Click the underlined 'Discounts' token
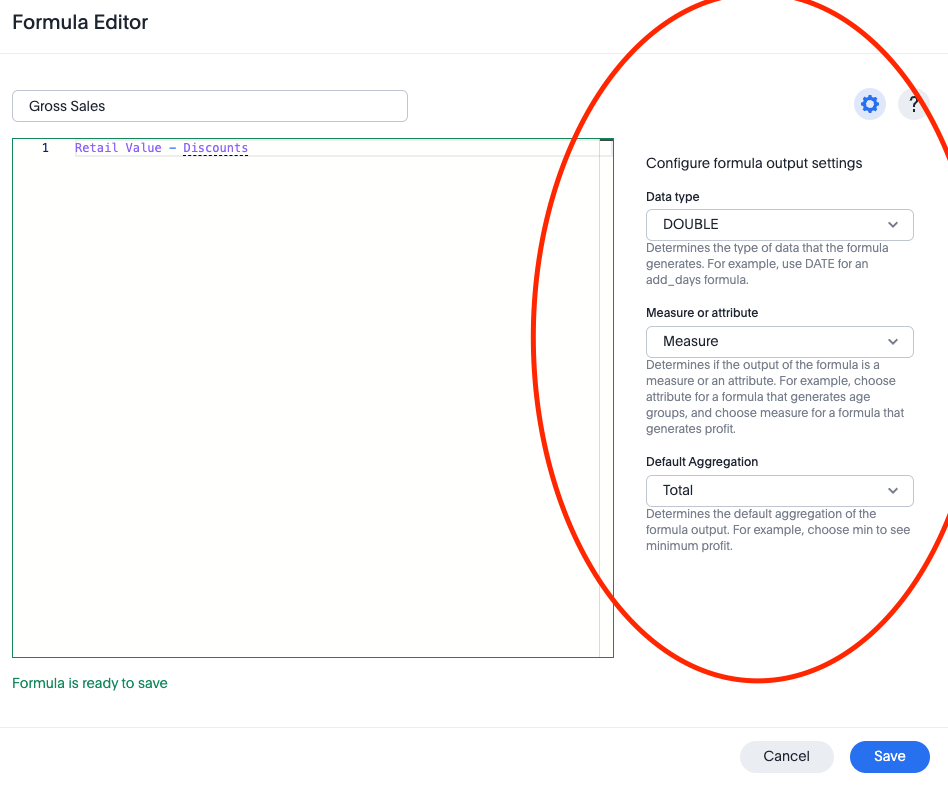This screenshot has height=785, width=948. pos(215,148)
